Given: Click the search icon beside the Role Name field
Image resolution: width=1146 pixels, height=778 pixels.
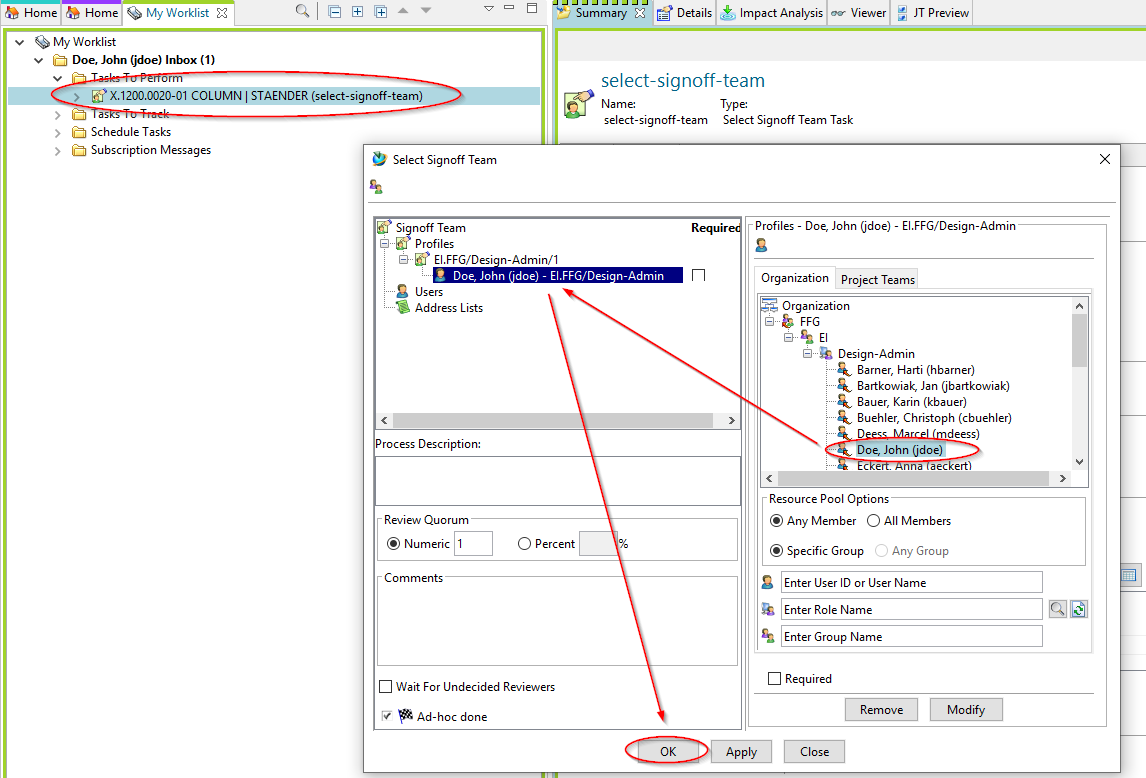Looking at the screenshot, I should (1057, 609).
